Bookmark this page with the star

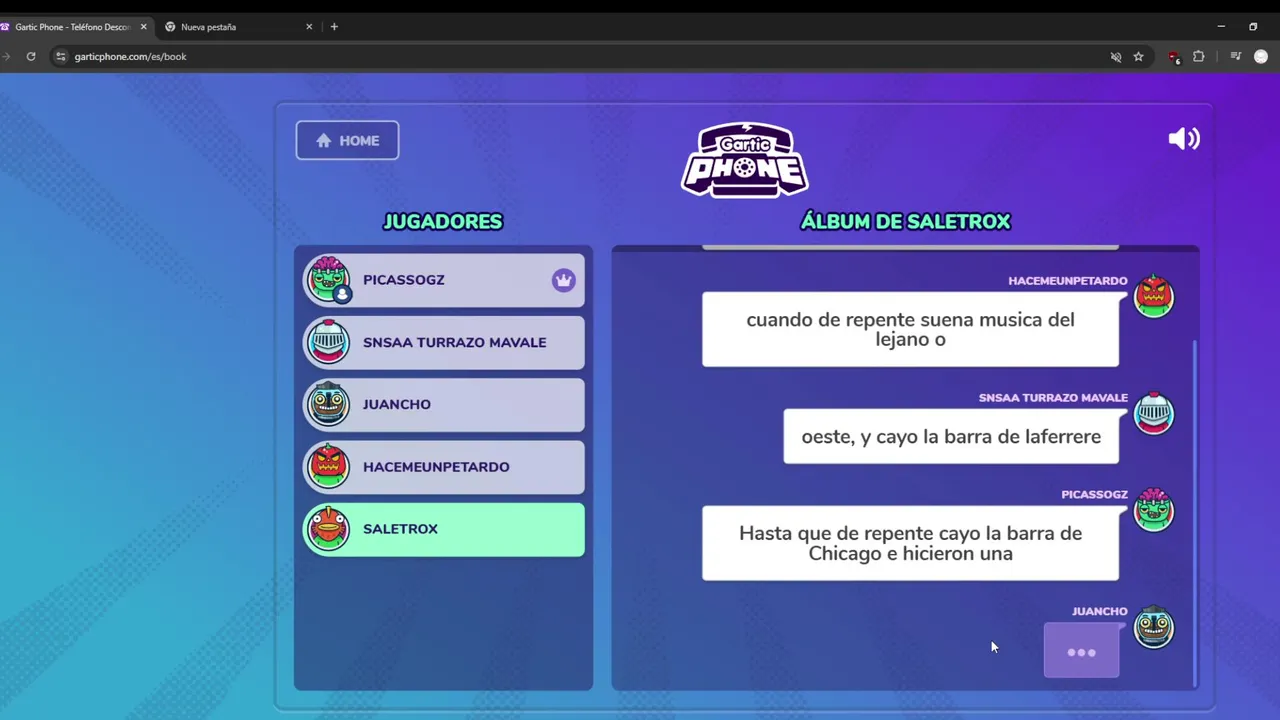tap(1138, 57)
